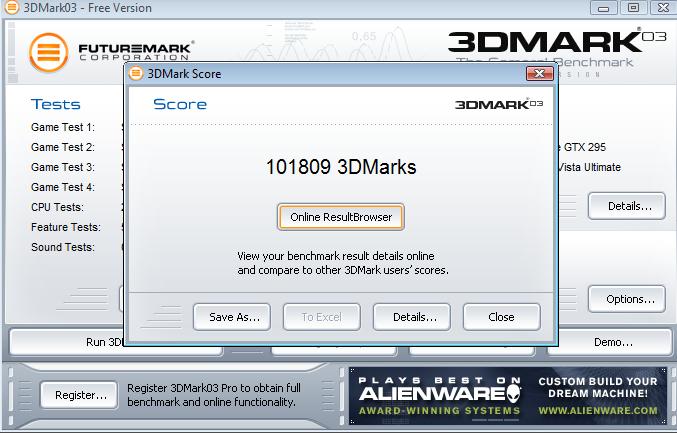Click Sound Tests label
Screen dimensions: 677x433
coord(63,247)
